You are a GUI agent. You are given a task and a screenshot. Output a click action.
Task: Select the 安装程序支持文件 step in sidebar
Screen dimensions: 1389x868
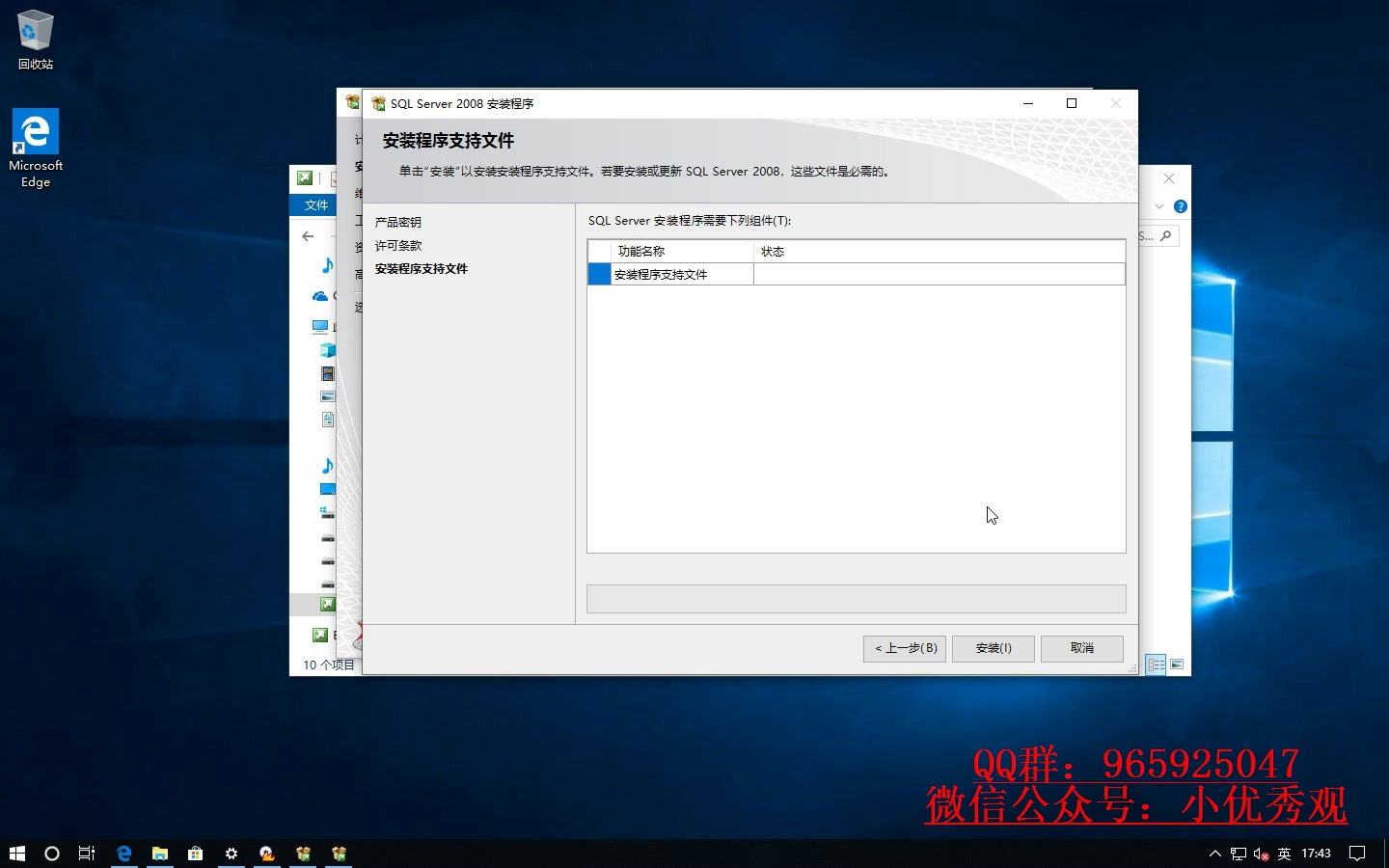click(x=422, y=268)
